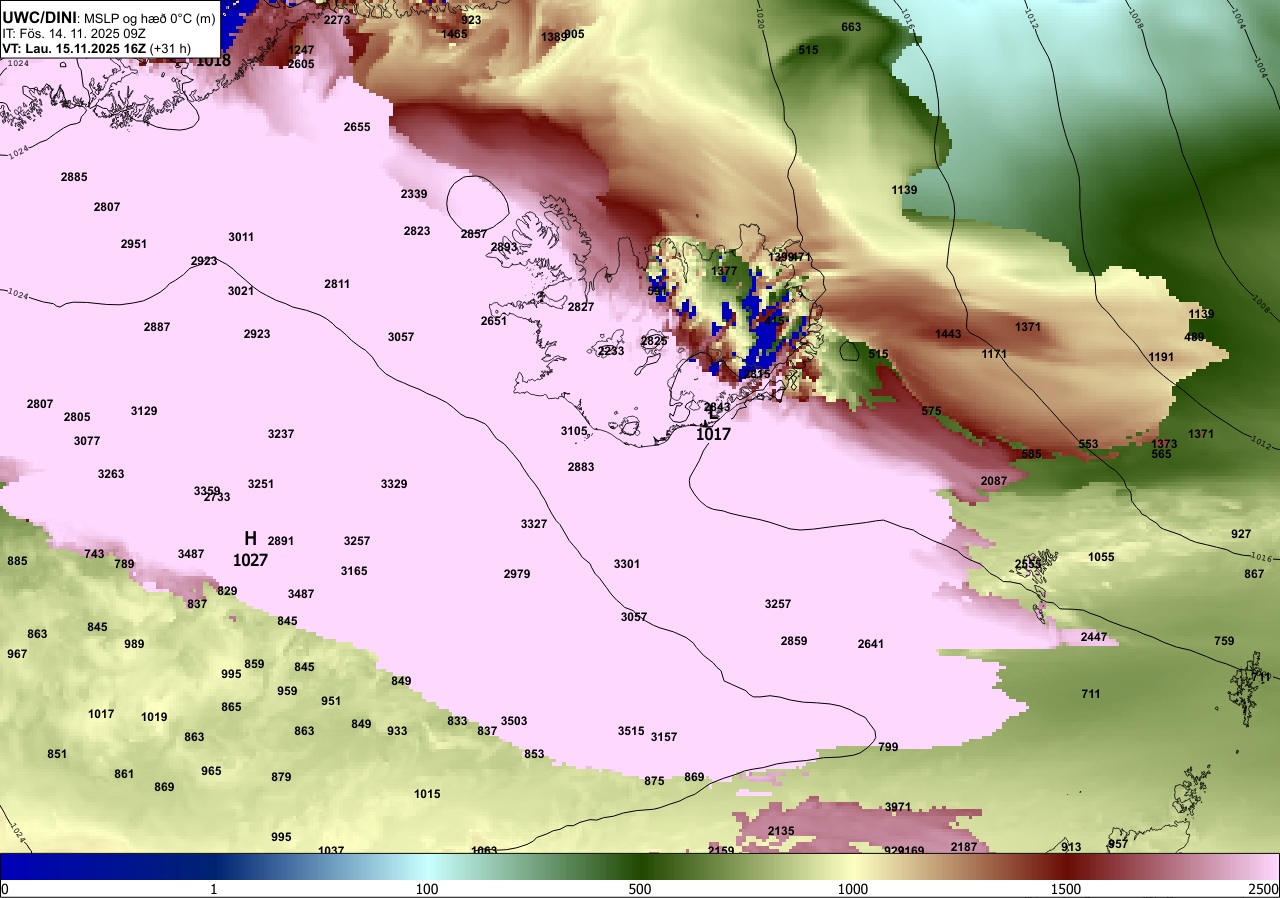Screen dimensions: 1280x898
Task: Click the 2273 height value
Action: pos(338,20)
